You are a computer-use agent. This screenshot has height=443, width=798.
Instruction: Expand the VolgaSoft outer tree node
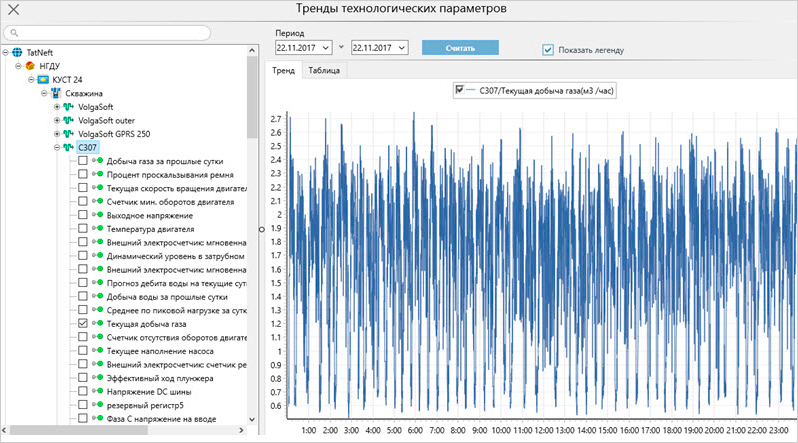57,120
